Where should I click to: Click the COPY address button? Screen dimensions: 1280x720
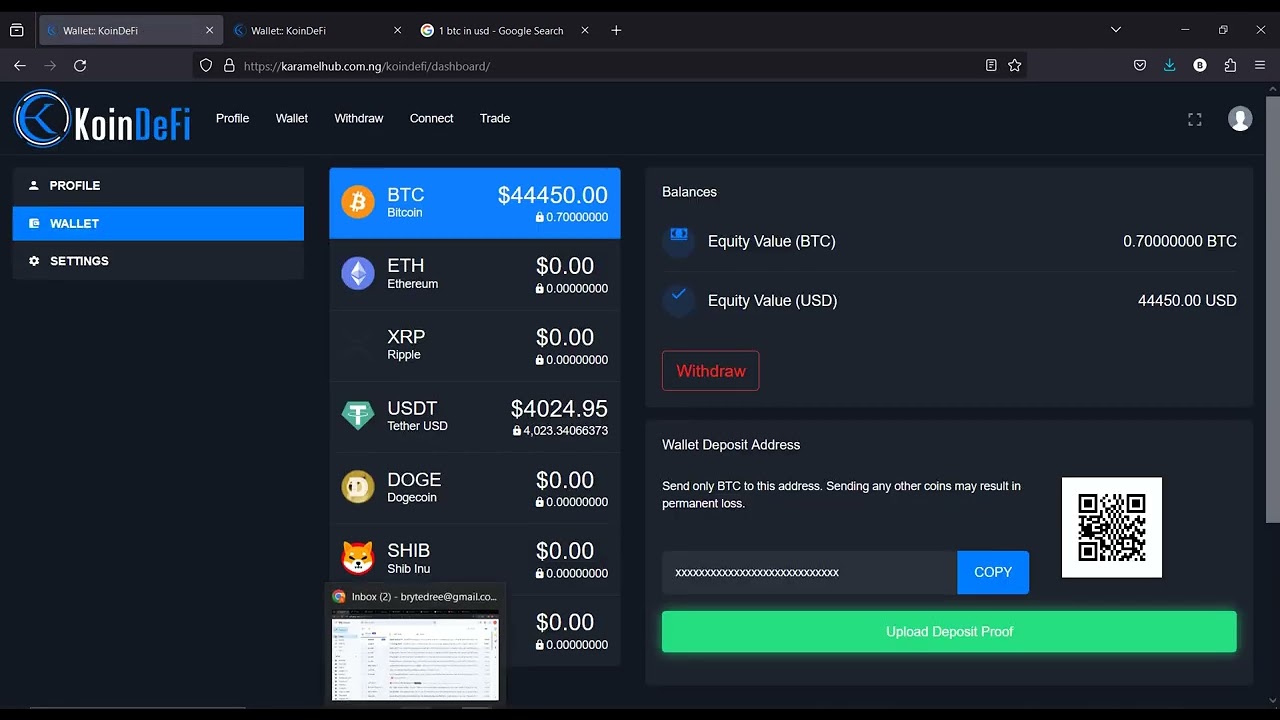click(x=993, y=572)
